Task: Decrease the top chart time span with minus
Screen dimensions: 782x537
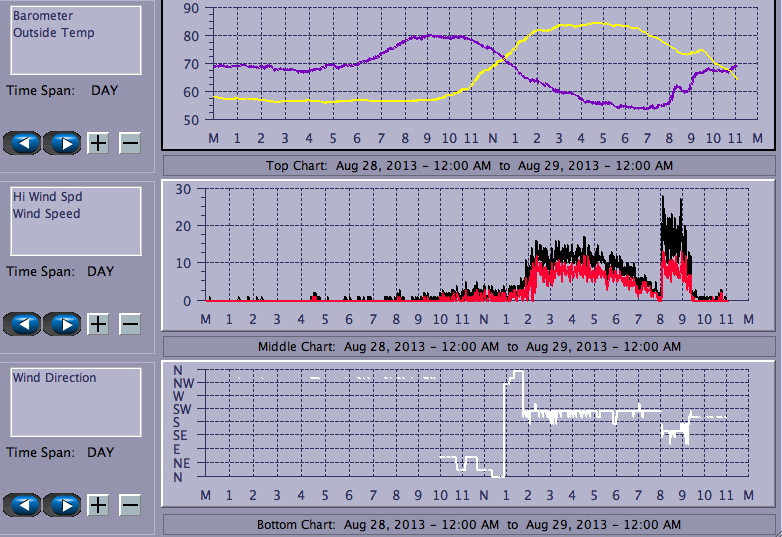Action: tap(130, 142)
